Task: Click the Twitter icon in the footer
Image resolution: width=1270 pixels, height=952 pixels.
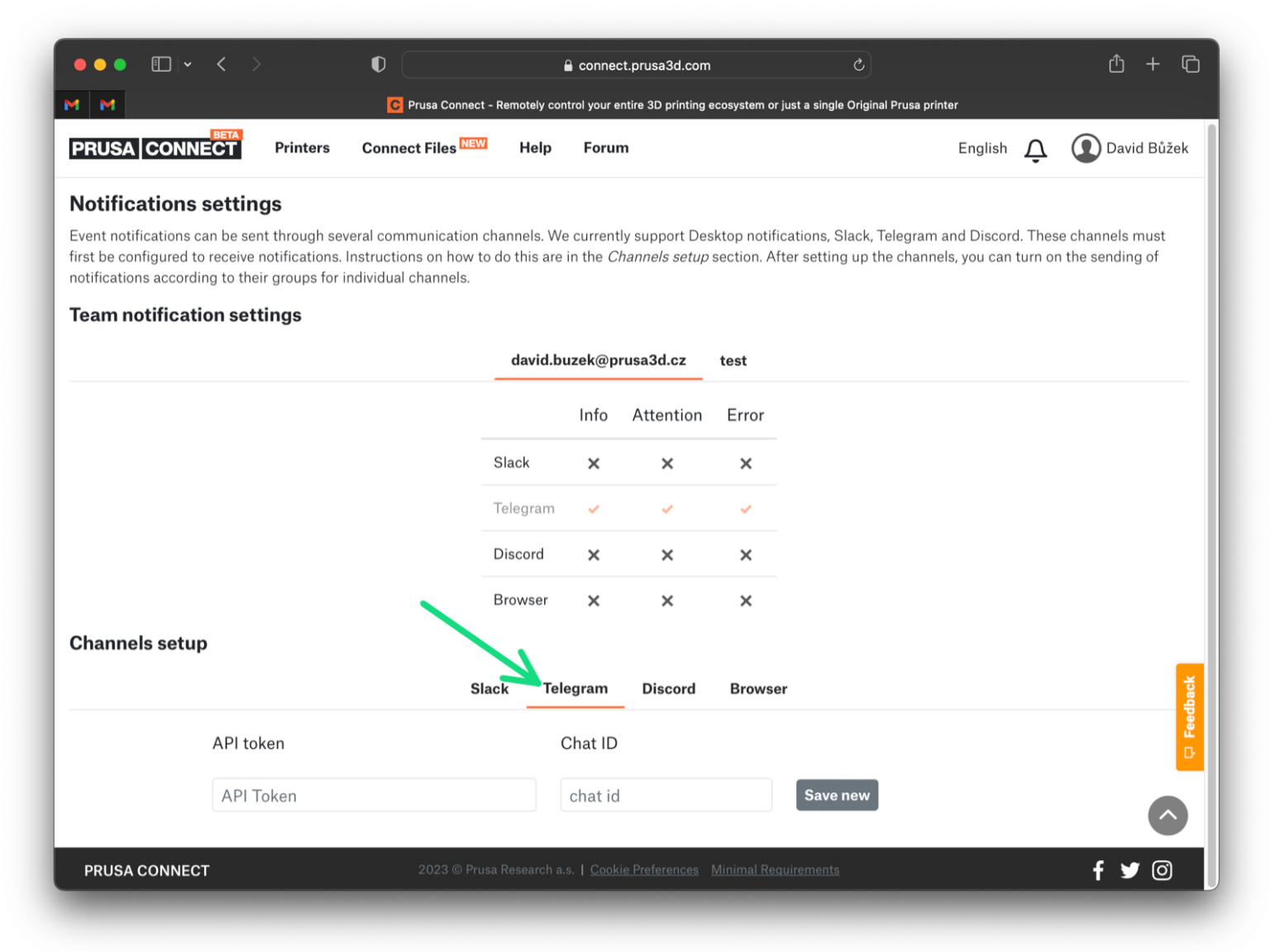Action: [x=1130, y=869]
